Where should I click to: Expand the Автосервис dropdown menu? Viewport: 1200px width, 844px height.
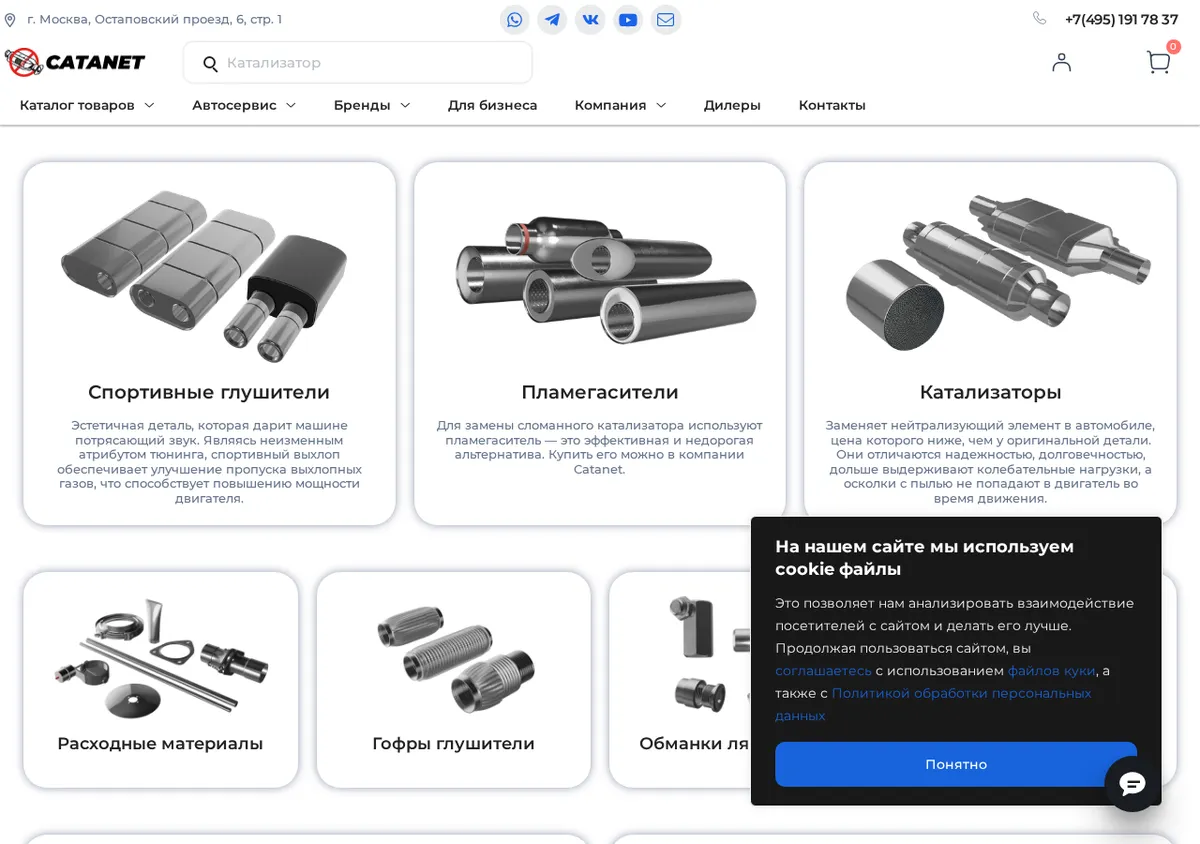click(x=244, y=105)
